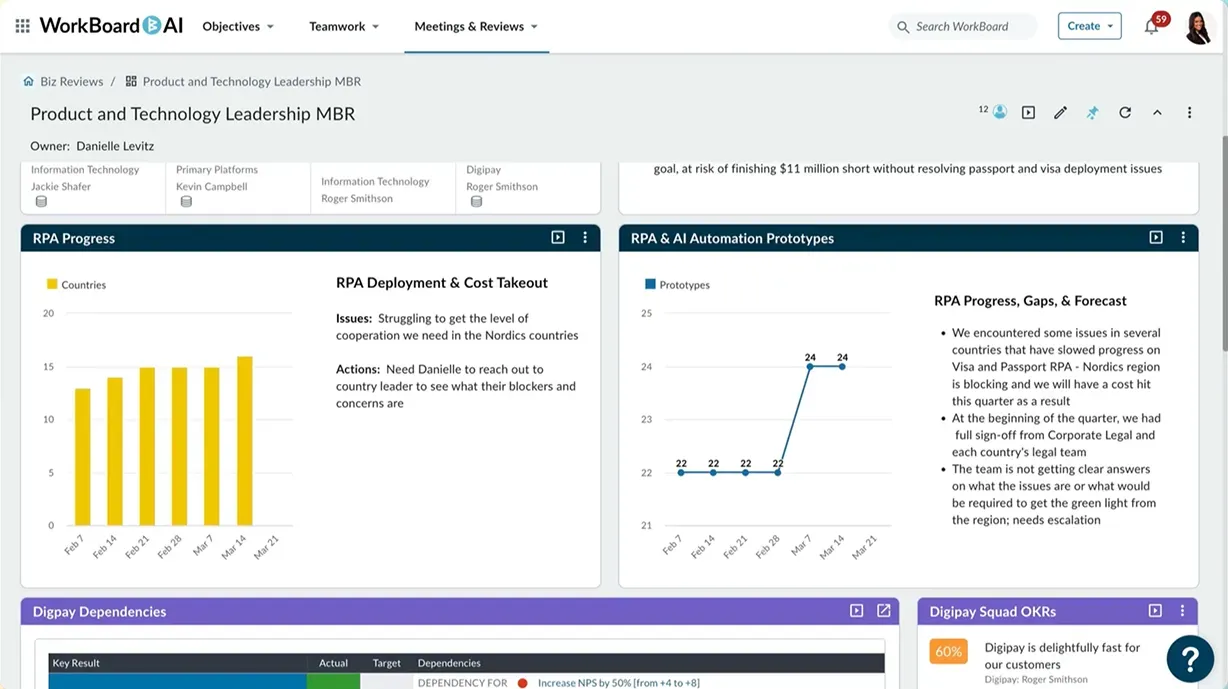Present the Digipay Dependencies panel

click(x=856, y=611)
